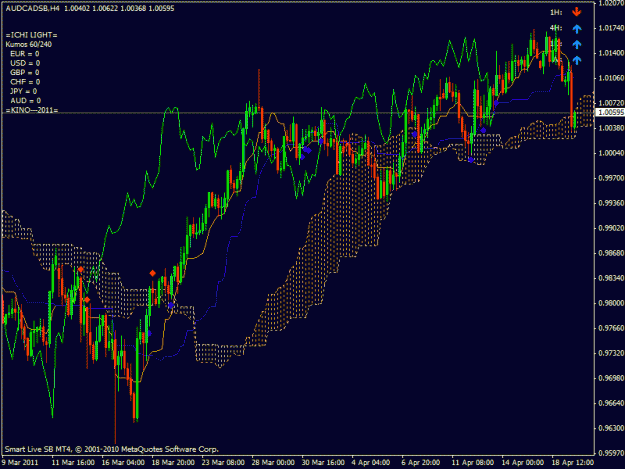Viewport: 625px width, 469px height.
Task: Click the "9 Mar 2011" date label
Action: 20,463
